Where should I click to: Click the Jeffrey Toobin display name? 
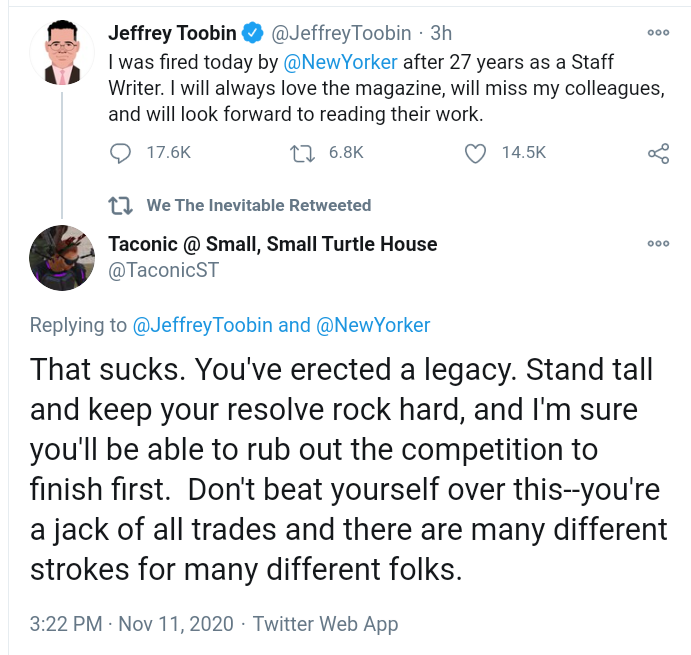172,33
